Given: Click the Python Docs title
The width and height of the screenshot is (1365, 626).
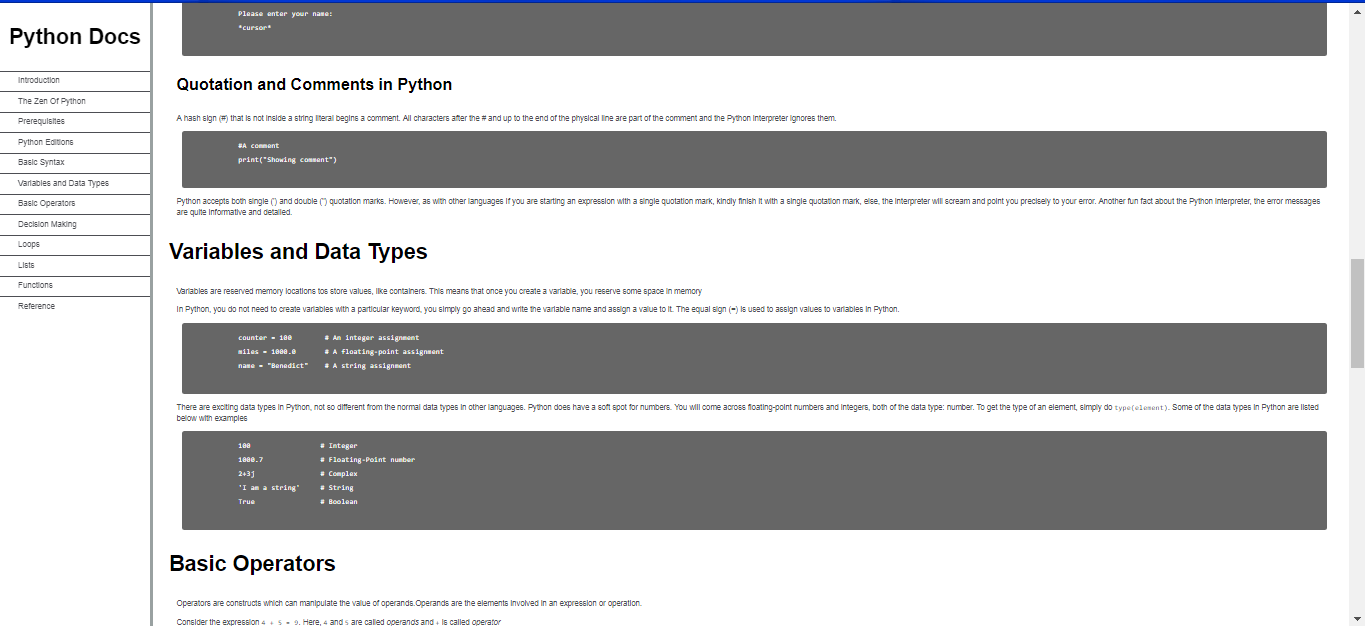Looking at the screenshot, I should click(75, 37).
